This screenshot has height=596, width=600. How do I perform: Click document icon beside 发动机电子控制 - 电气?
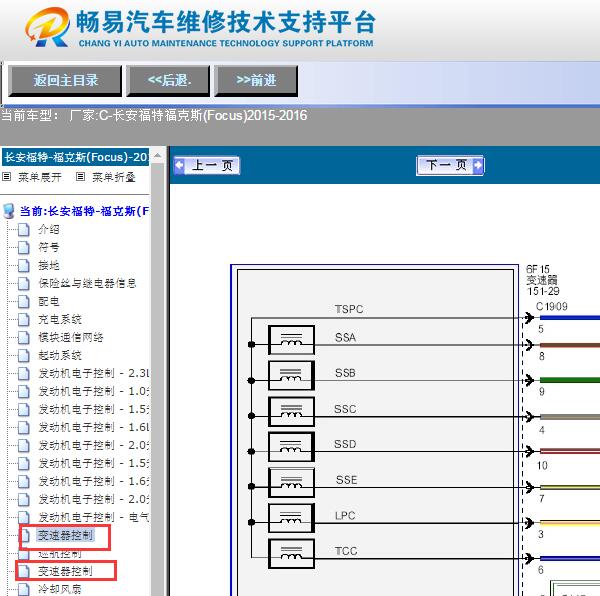24,517
